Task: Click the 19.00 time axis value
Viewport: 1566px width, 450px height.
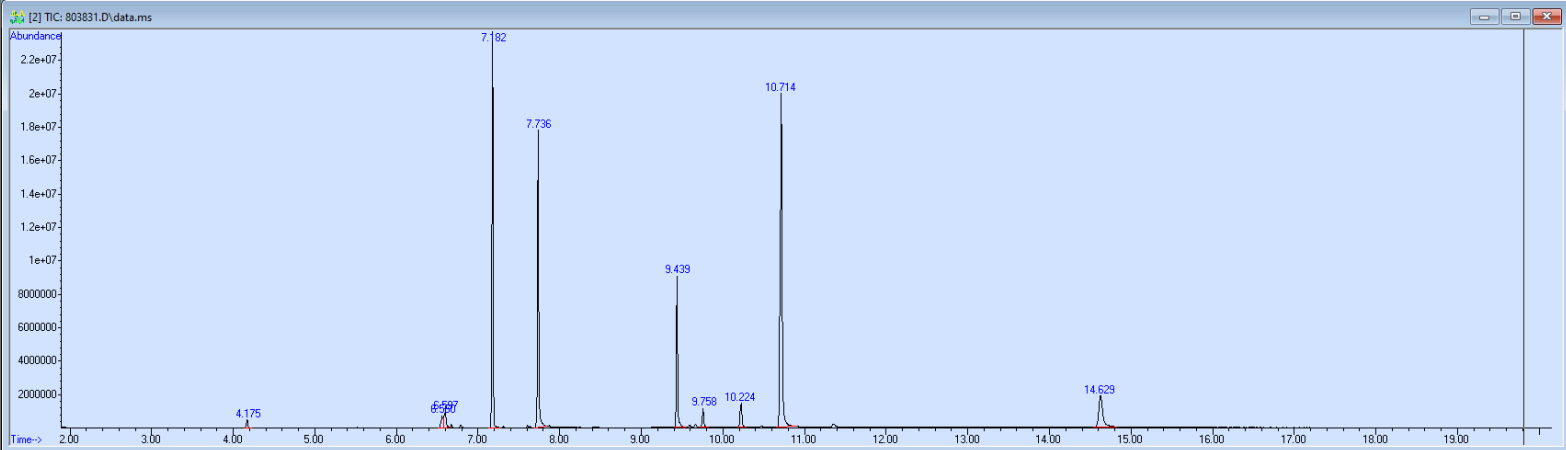Action: click(x=1456, y=439)
